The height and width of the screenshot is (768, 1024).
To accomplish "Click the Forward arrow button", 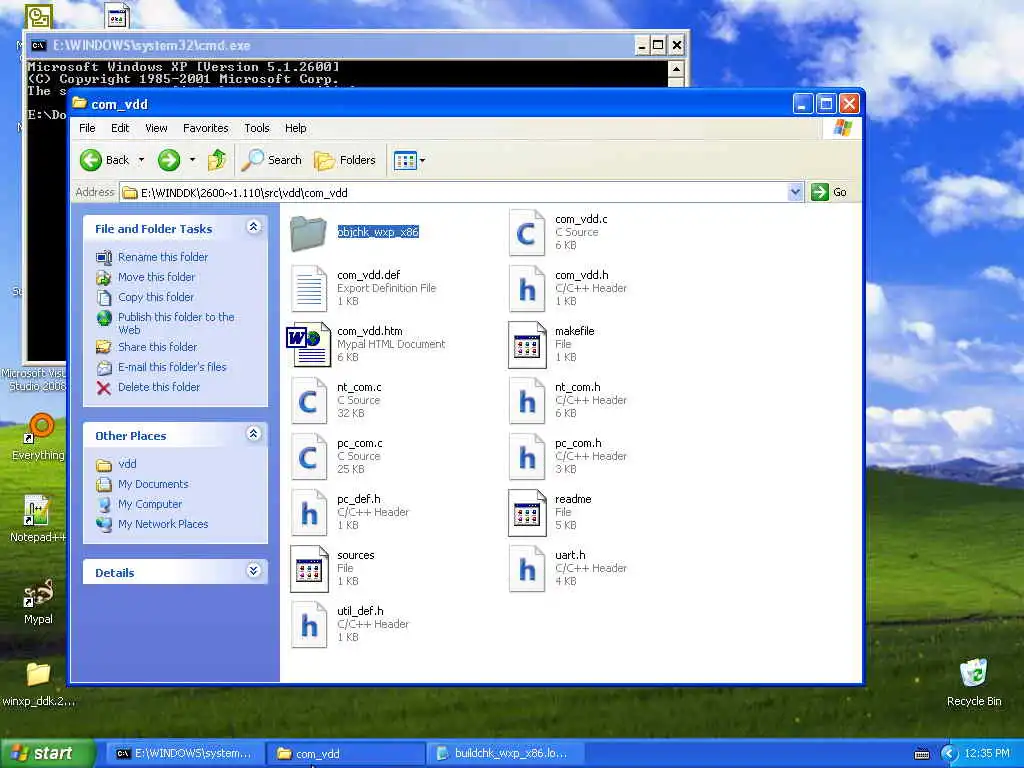I will tap(168, 160).
